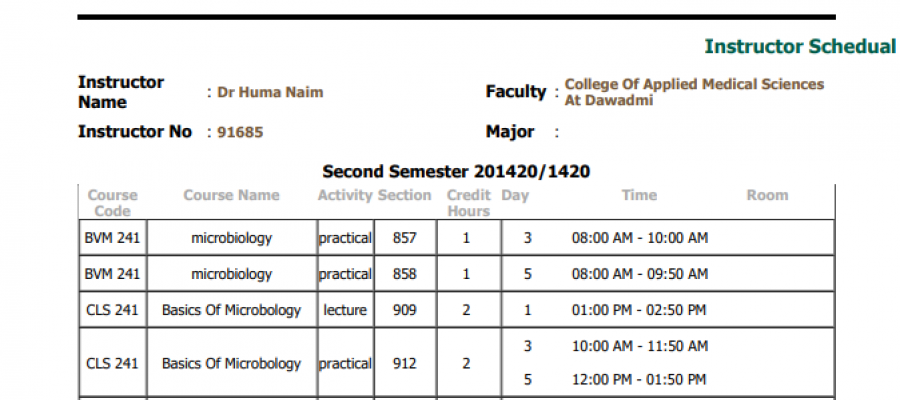The height and width of the screenshot is (400, 900).
Task: Click the Second Semester 201420/1420 title
Action: point(456,172)
